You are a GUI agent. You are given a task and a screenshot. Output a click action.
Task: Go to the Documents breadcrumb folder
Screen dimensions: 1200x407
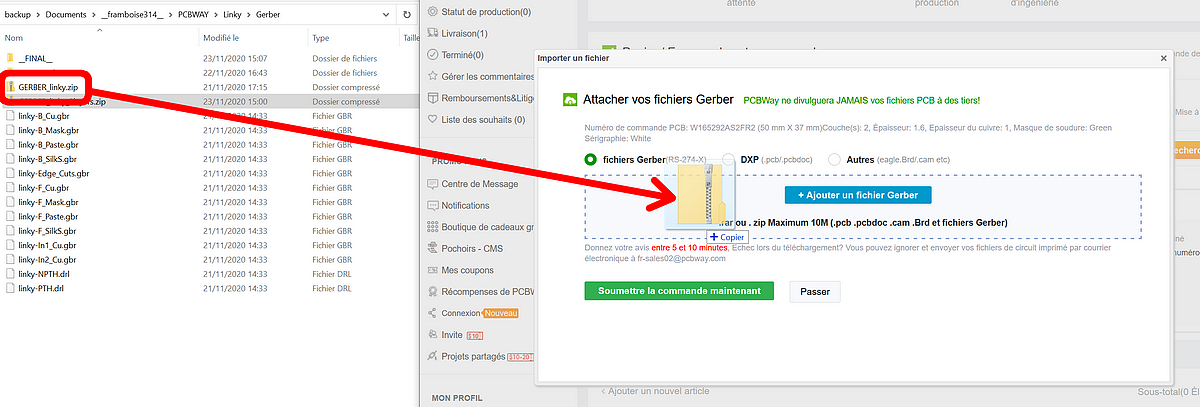point(64,16)
